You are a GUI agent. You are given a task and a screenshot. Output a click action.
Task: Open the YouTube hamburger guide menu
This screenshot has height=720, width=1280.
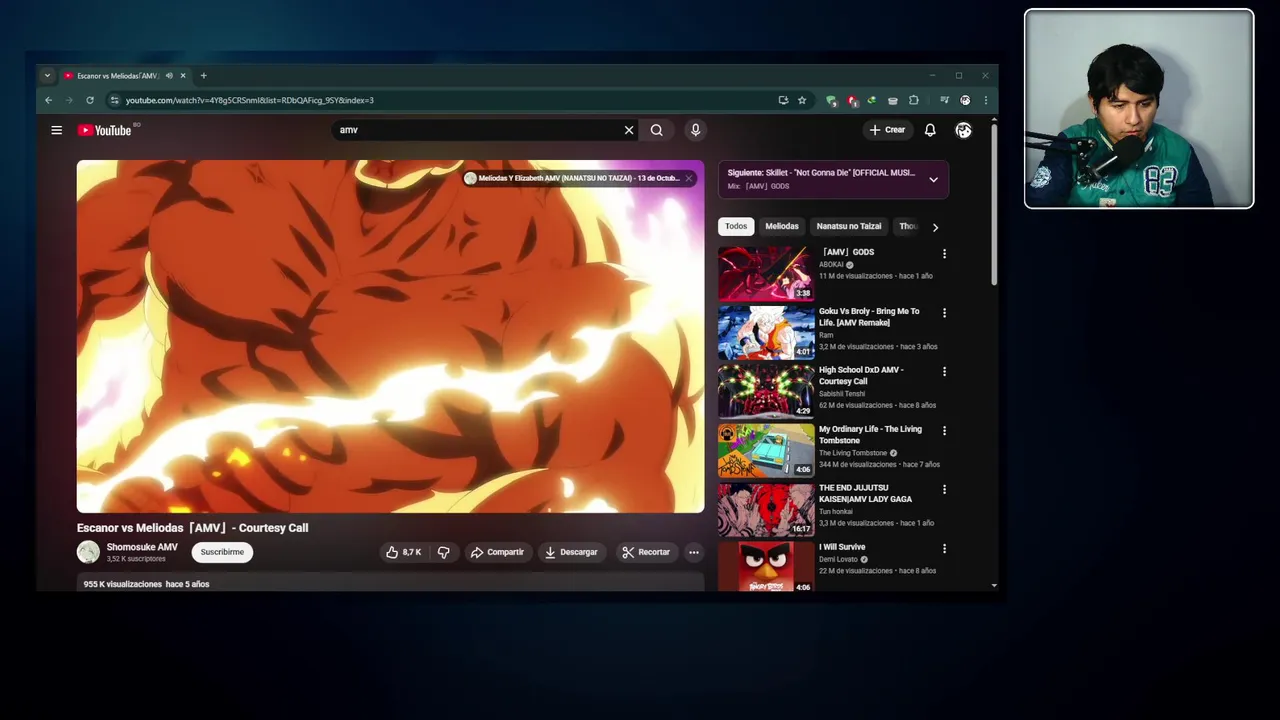(x=57, y=130)
